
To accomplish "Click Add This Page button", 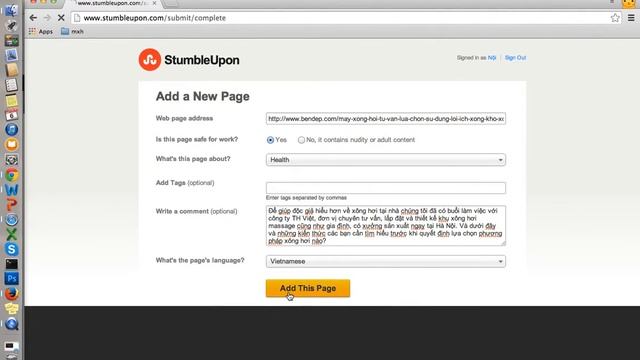I will click(x=308, y=288).
